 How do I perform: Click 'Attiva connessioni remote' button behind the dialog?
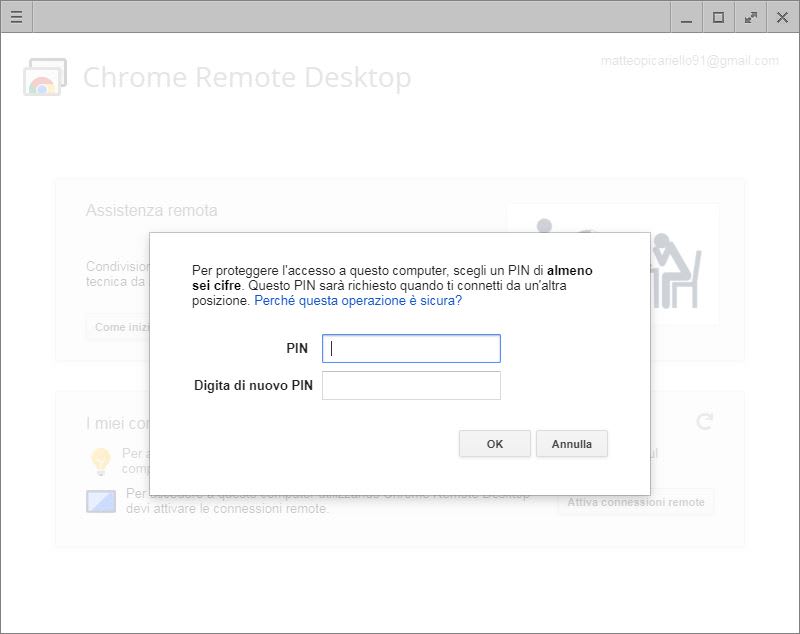(636, 502)
